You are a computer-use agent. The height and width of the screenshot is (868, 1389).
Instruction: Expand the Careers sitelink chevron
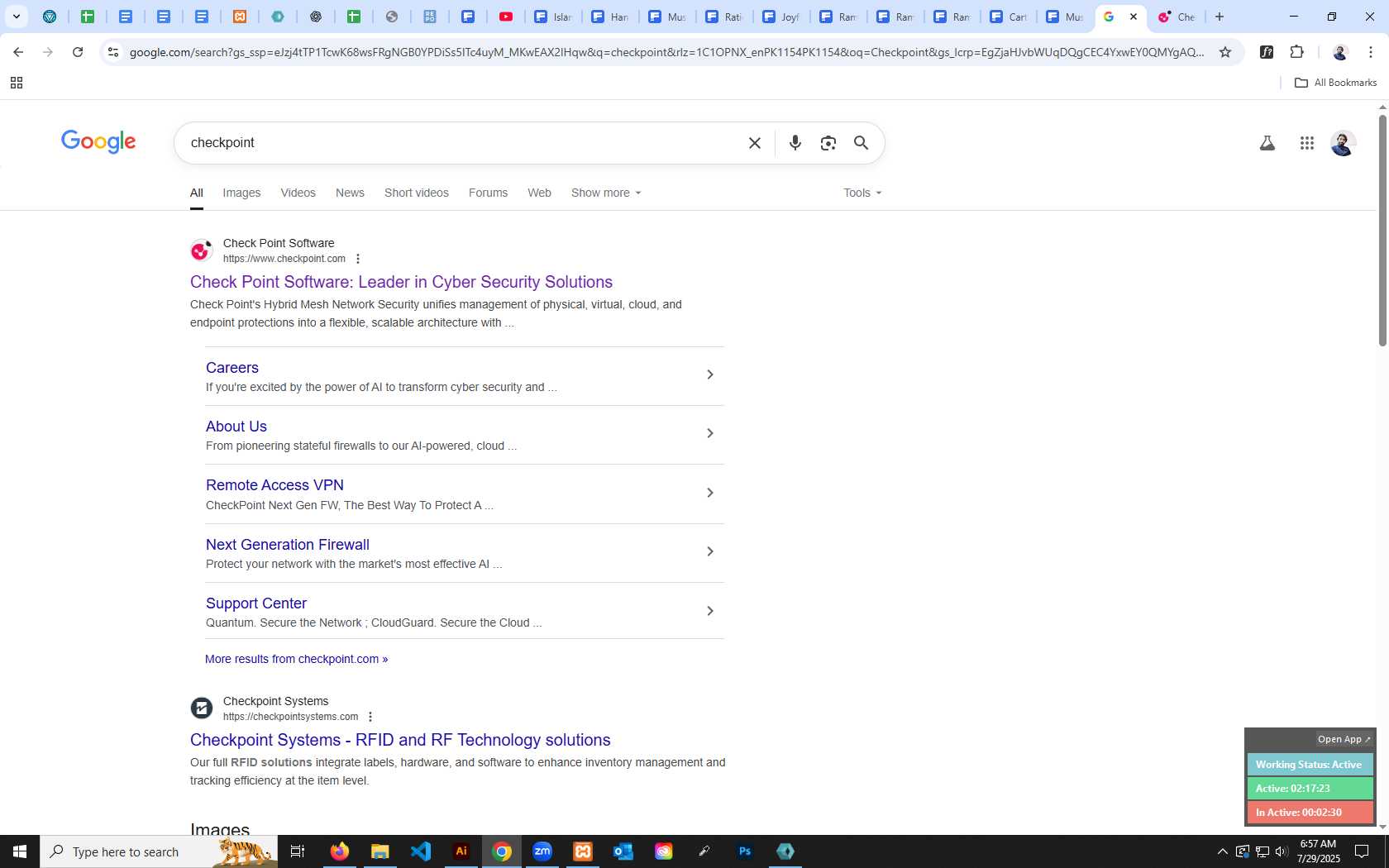(x=709, y=374)
